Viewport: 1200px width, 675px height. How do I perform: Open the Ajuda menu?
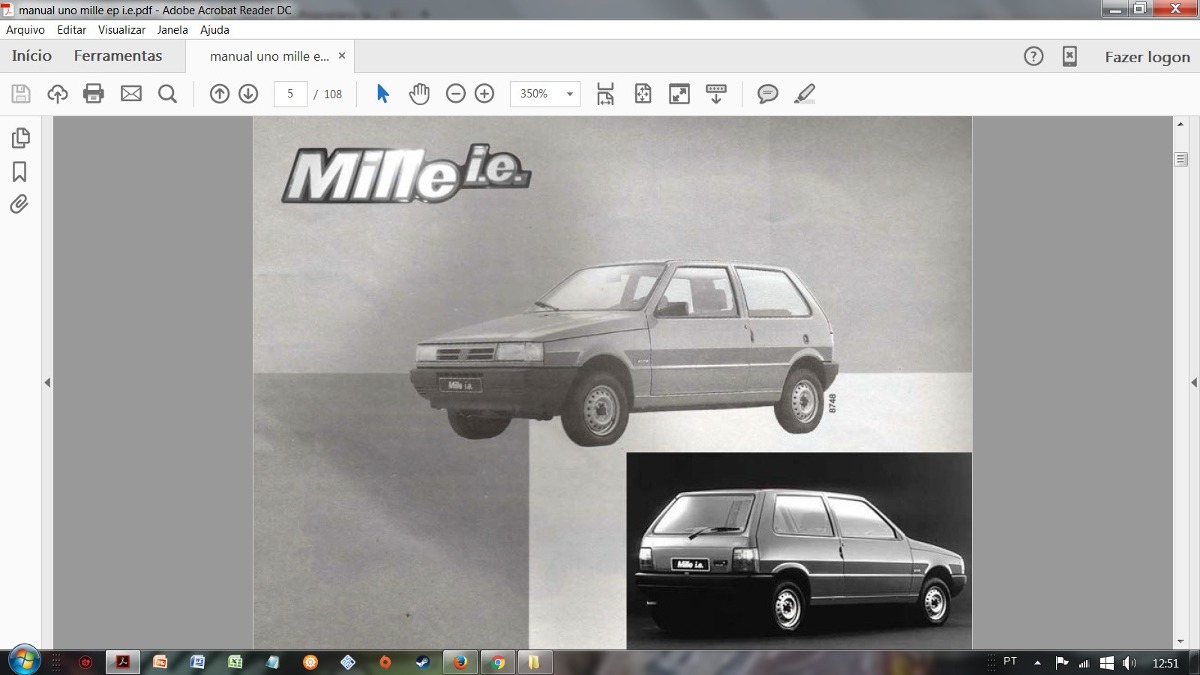[215, 30]
